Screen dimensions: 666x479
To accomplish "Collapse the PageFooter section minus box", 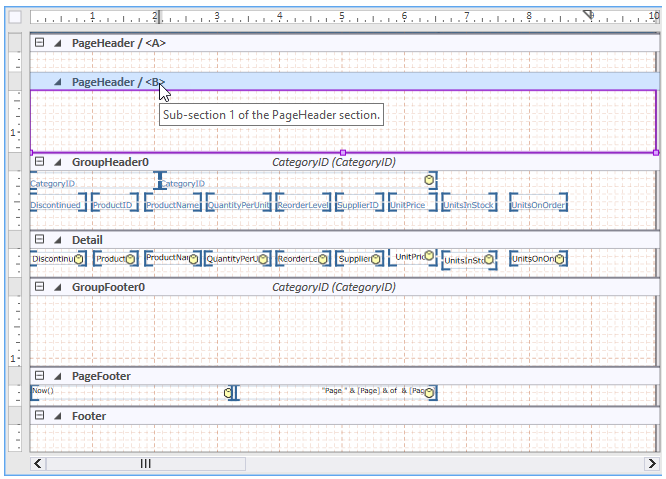I will (x=39, y=376).
